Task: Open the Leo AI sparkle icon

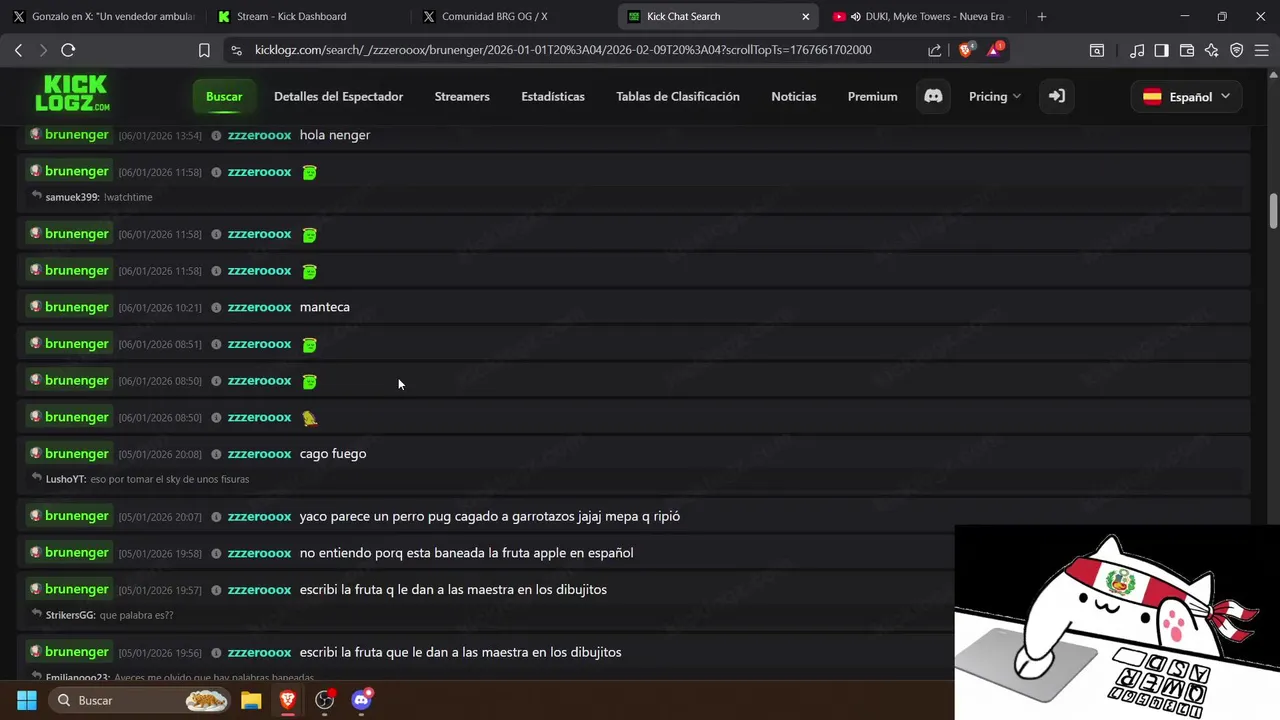Action: (1212, 50)
